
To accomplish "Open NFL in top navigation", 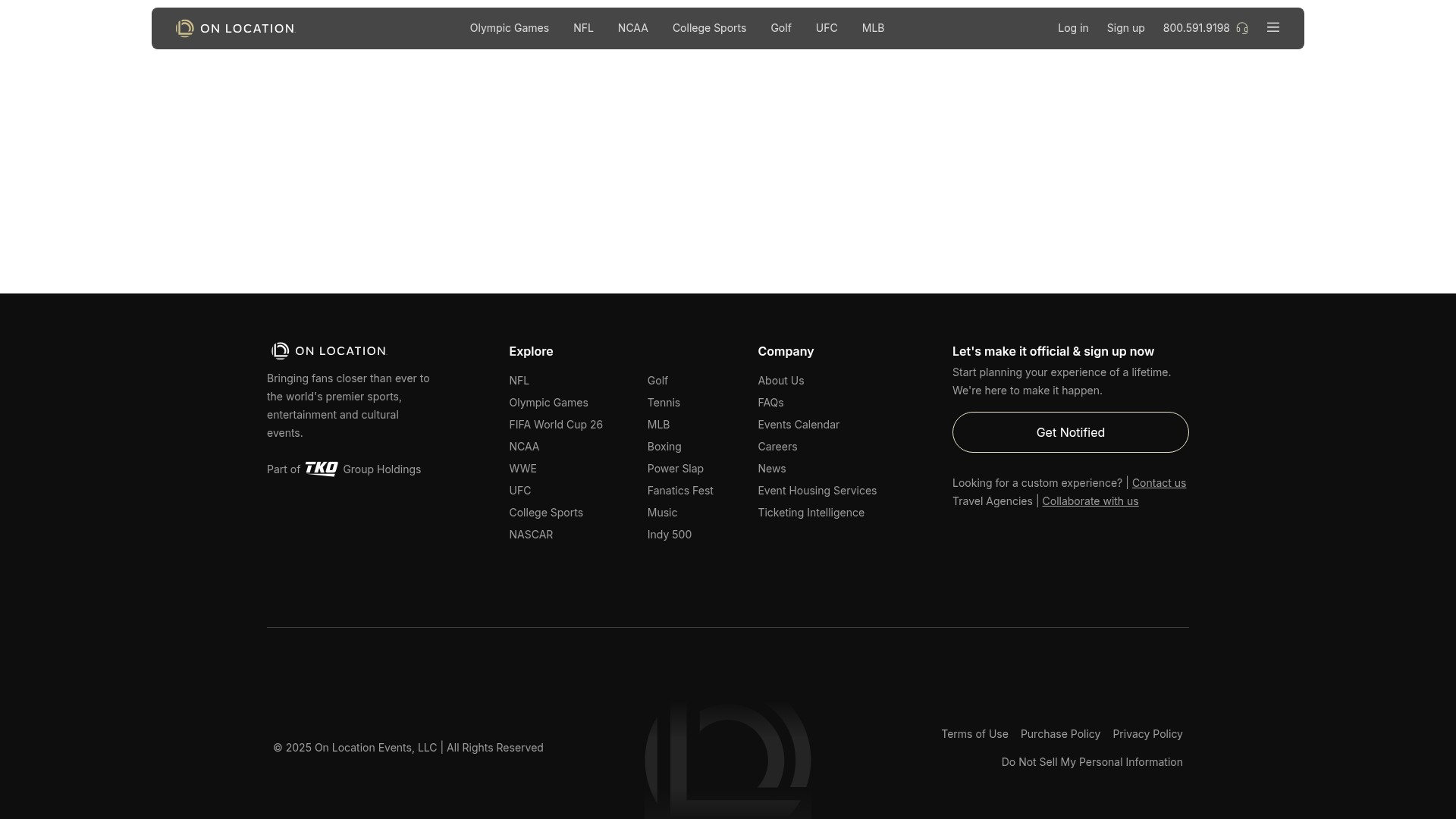I will point(583,28).
